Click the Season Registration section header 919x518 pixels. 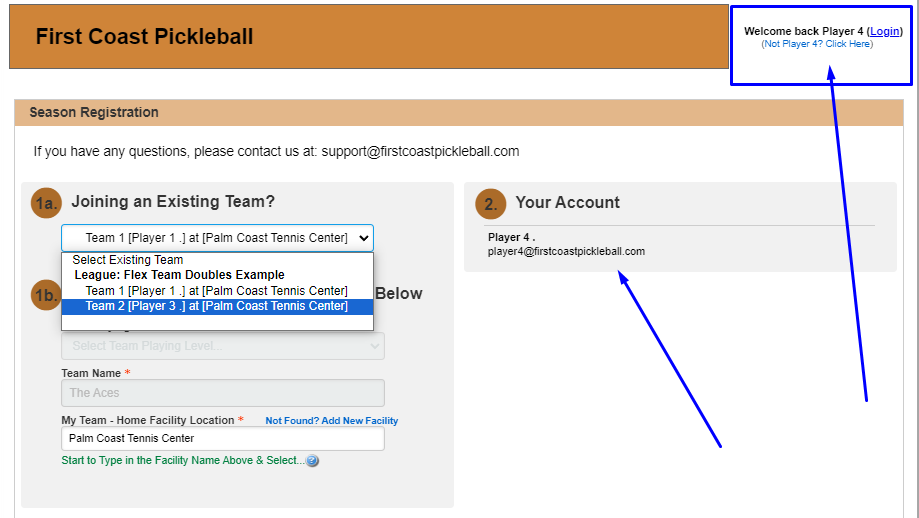point(94,112)
